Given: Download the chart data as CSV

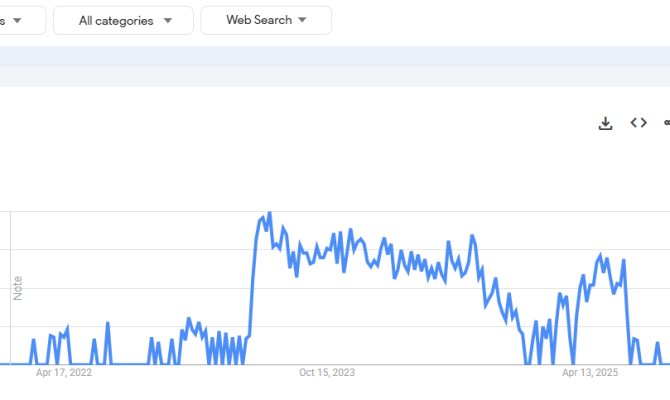Looking at the screenshot, I should (x=605, y=123).
